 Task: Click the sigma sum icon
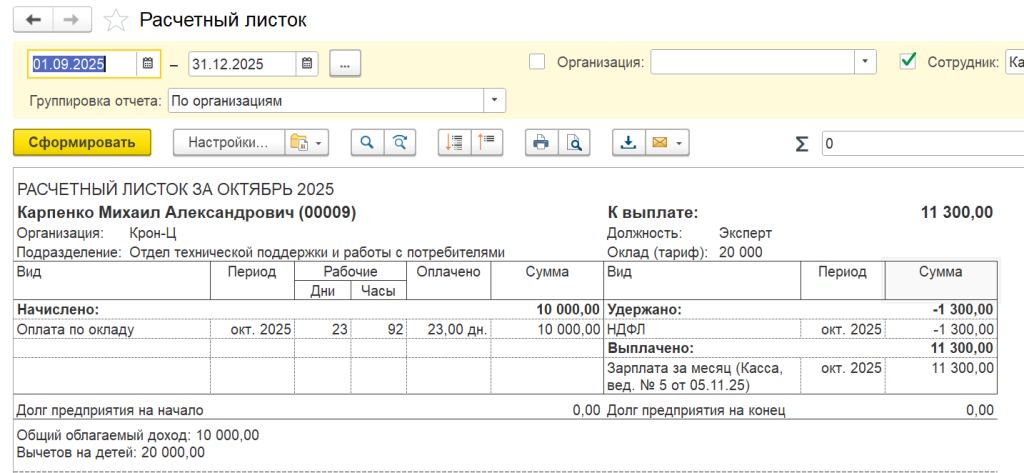click(x=801, y=143)
